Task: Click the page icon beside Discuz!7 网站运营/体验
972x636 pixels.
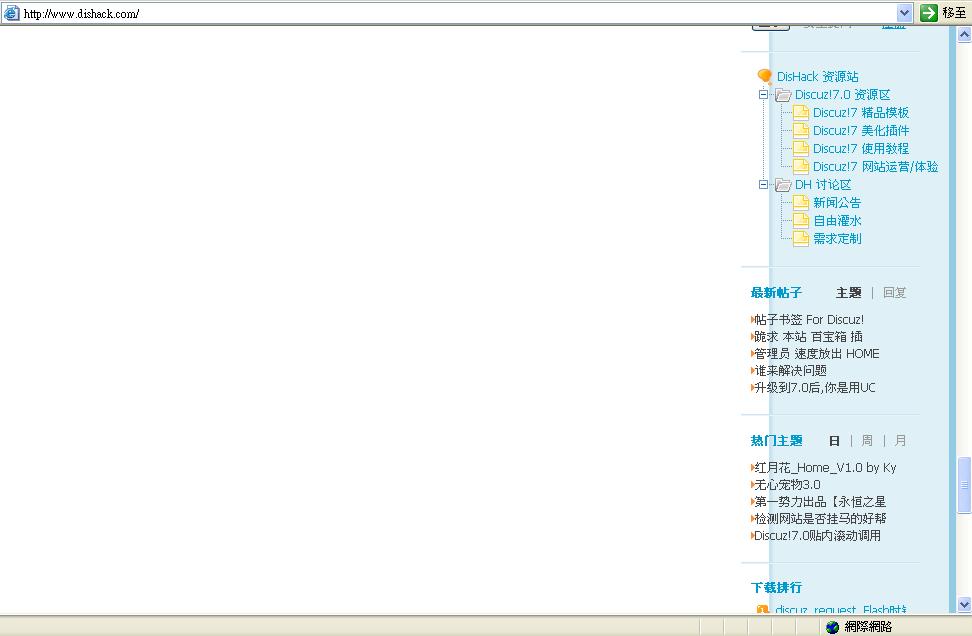Action: pos(801,167)
